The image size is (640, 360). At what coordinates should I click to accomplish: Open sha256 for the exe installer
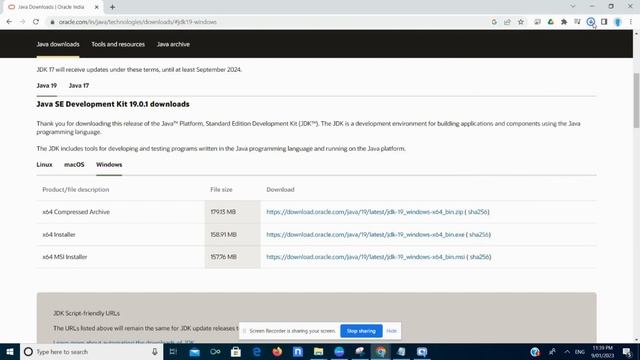(x=479, y=235)
